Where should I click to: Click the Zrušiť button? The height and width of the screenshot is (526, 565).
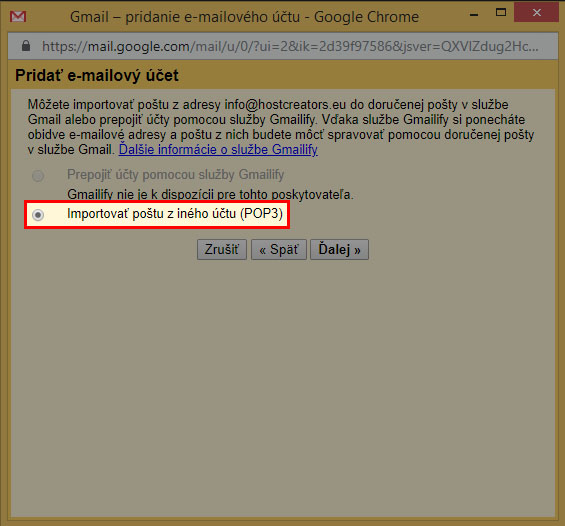(222, 249)
